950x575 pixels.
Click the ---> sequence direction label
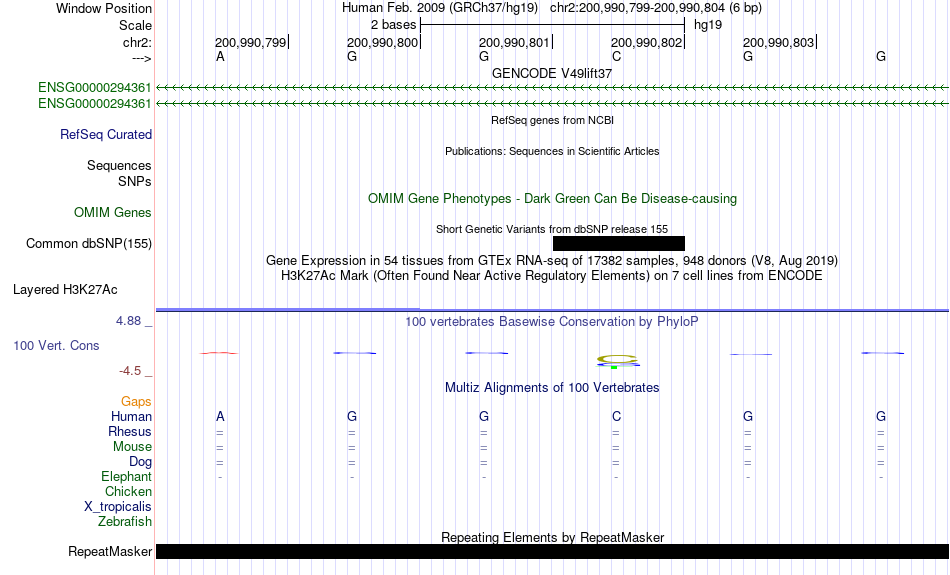pos(141,58)
